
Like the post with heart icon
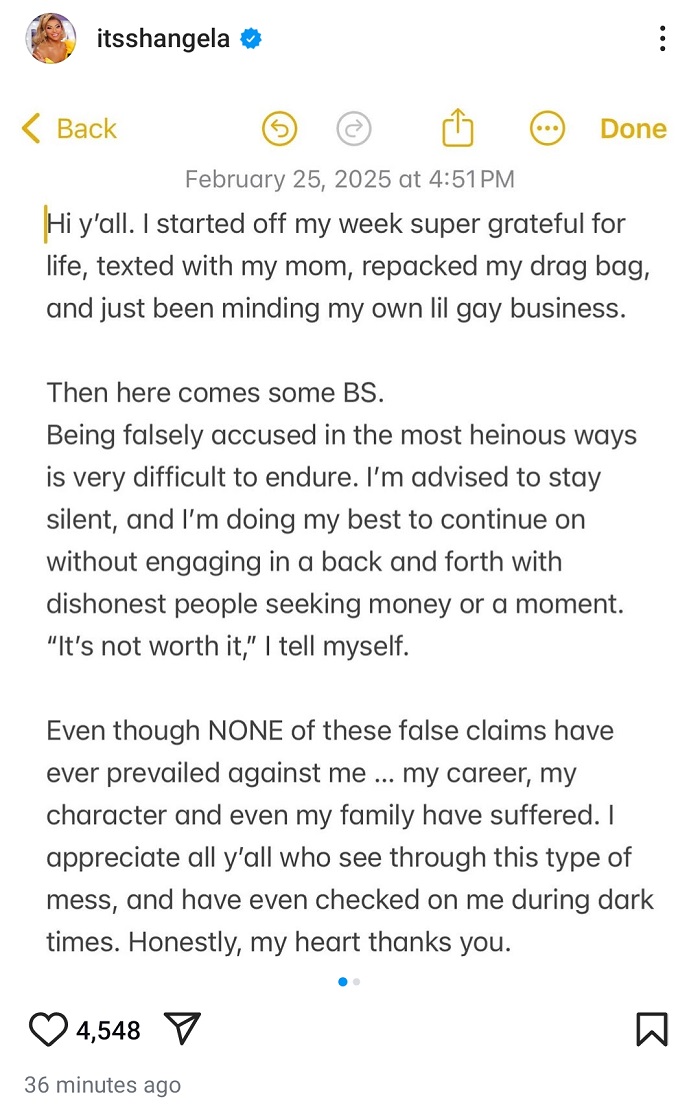pyautogui.click(x=48, y=1029)
